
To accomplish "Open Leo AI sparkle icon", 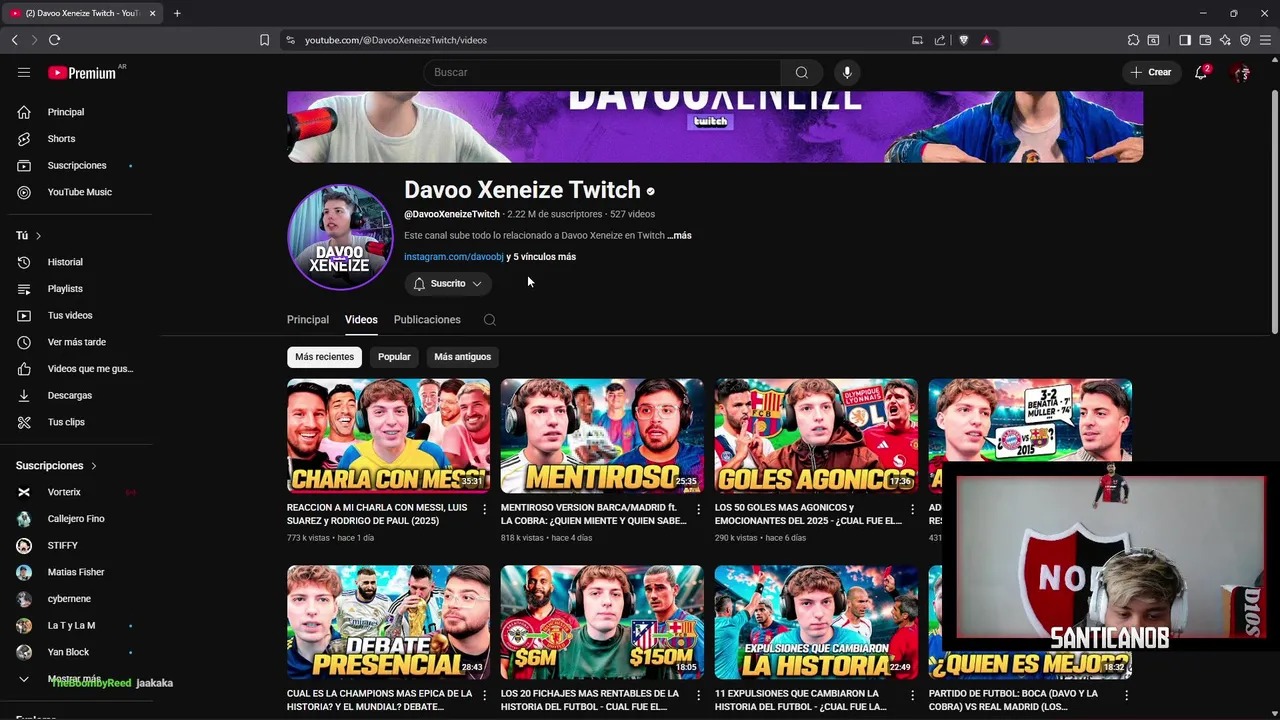I will pos(1225,40).
